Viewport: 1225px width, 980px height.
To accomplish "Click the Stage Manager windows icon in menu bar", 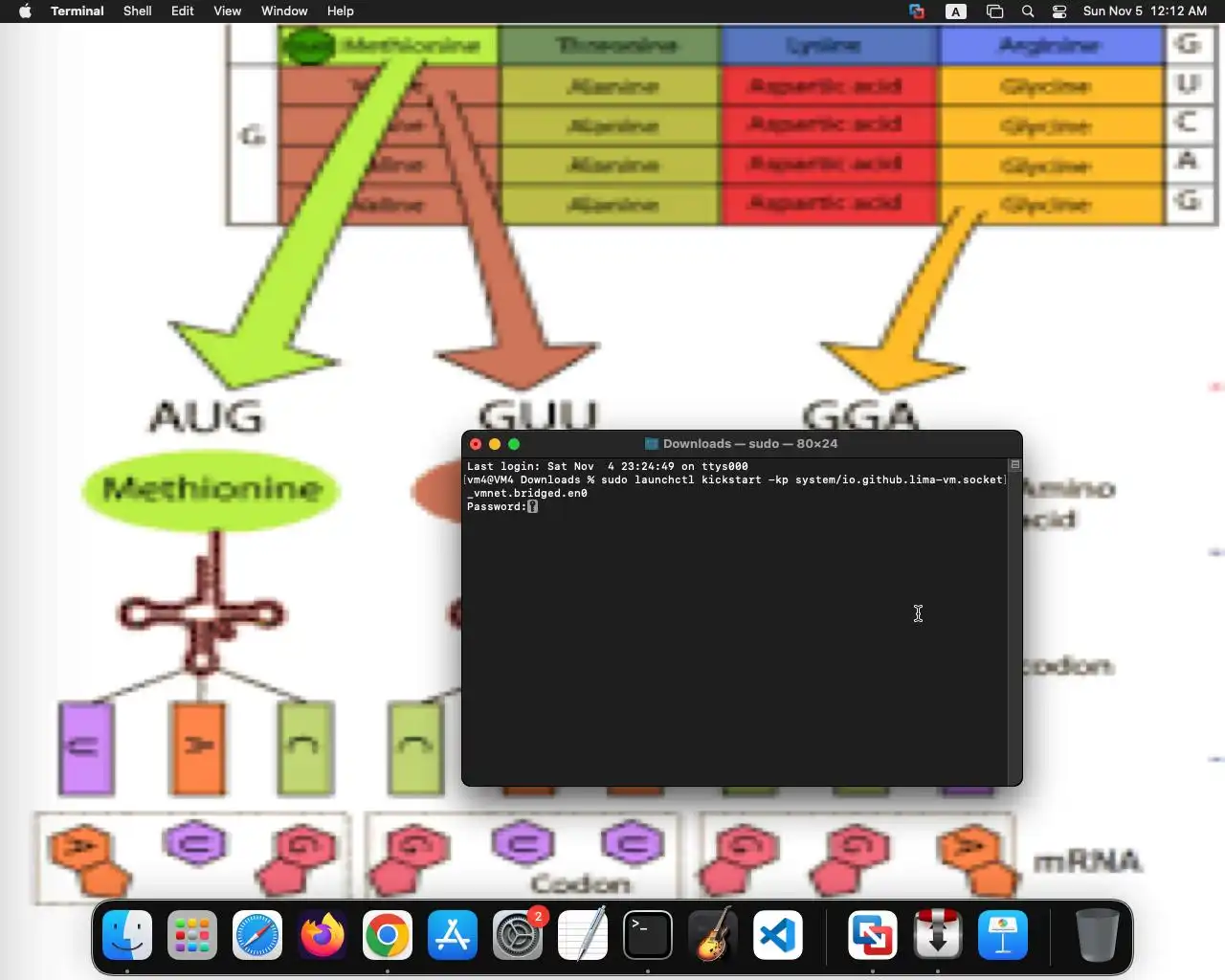I will 994,11.
